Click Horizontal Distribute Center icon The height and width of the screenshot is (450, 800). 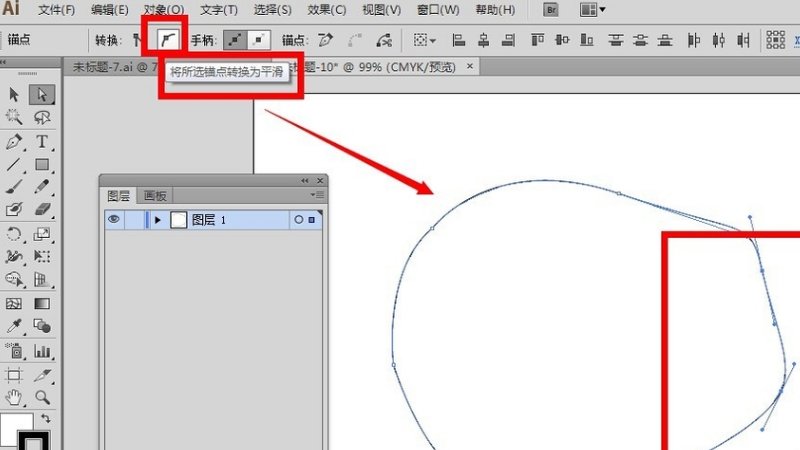719,40
